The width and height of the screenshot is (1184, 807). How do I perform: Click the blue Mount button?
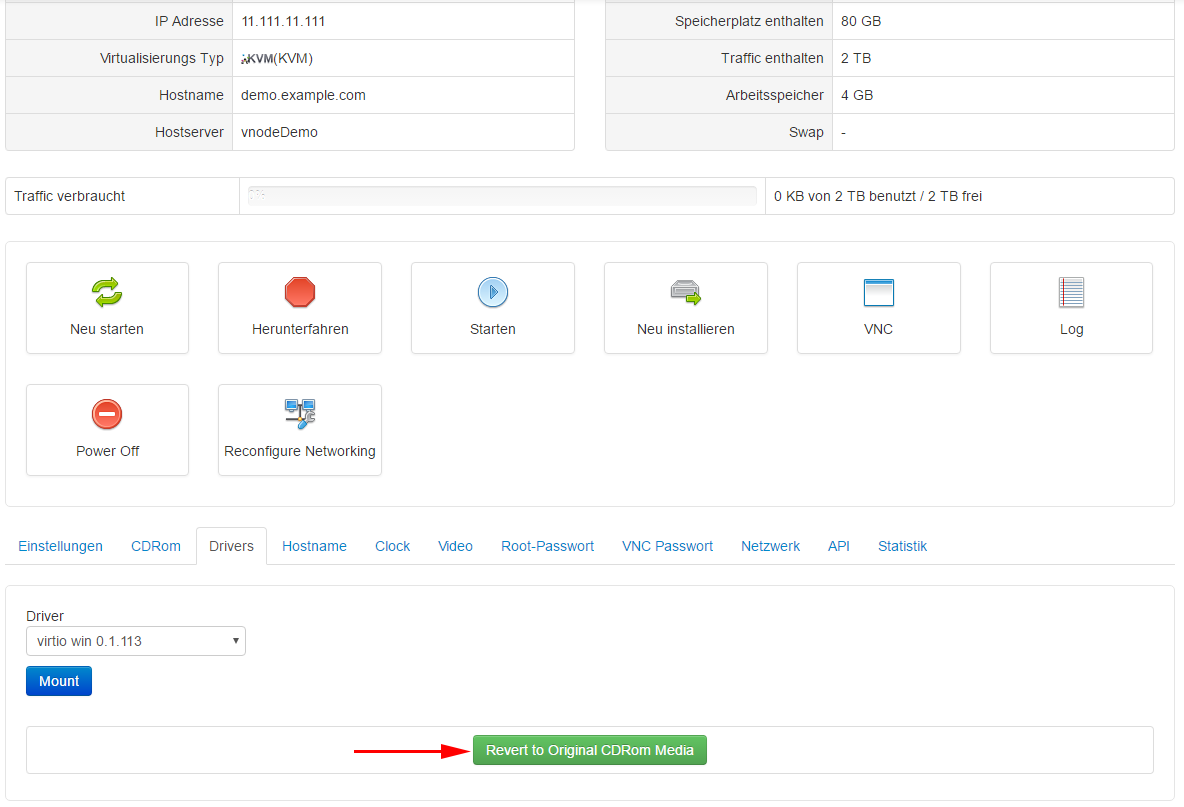tap(59, 681)
